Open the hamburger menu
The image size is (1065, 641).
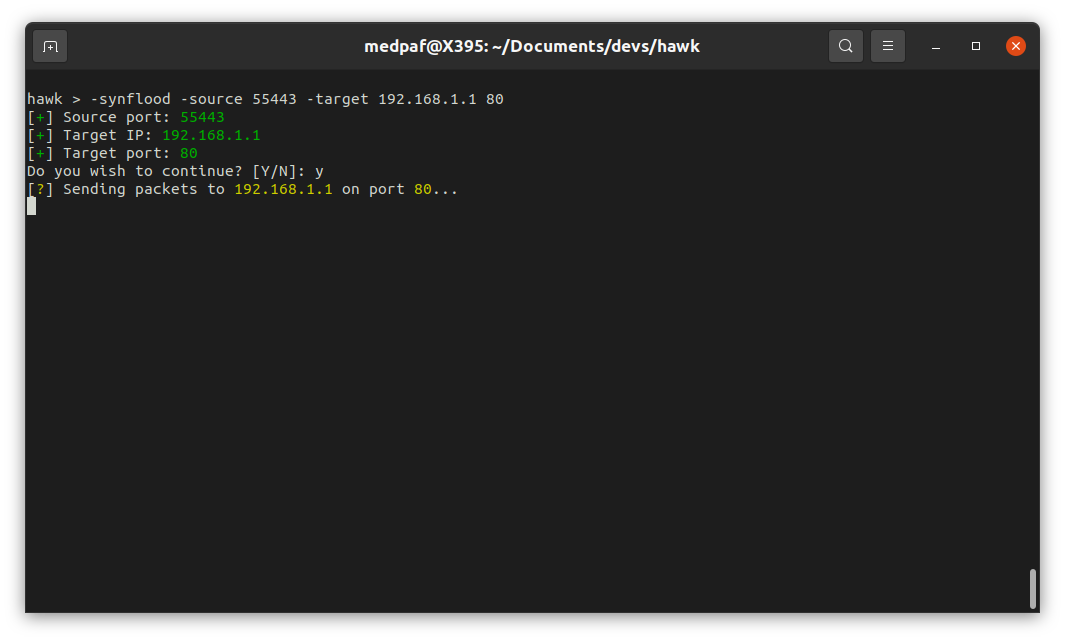click(887, 46)
